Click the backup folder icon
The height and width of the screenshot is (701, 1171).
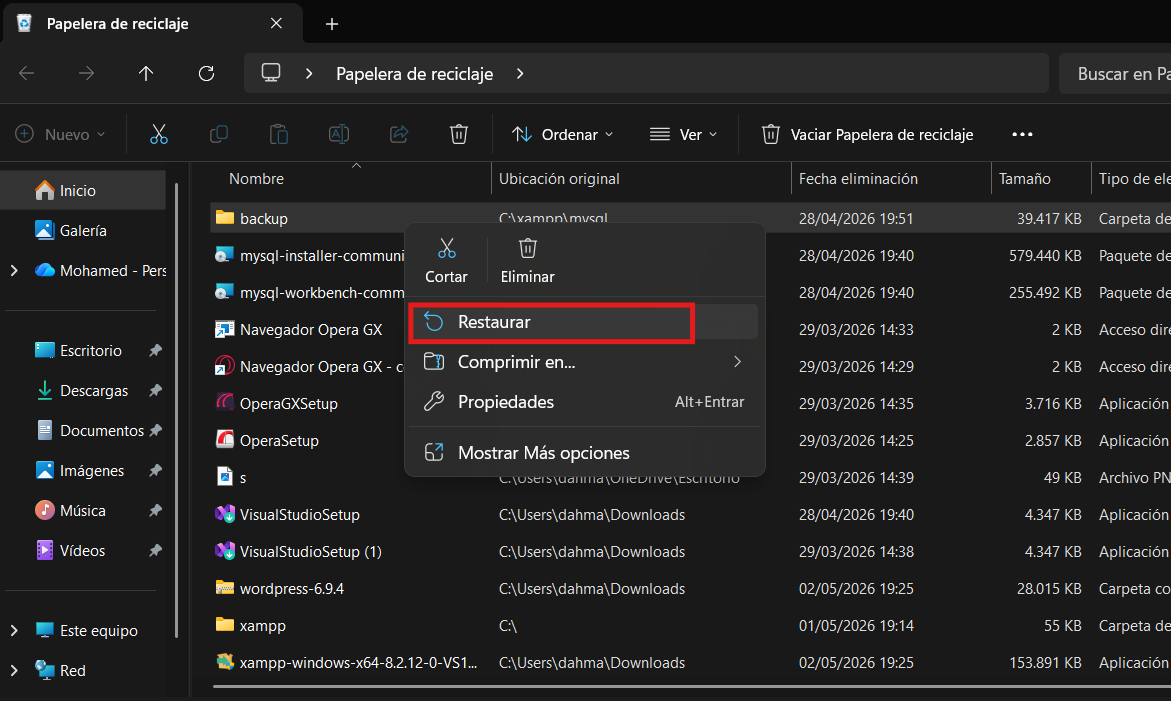225,218
